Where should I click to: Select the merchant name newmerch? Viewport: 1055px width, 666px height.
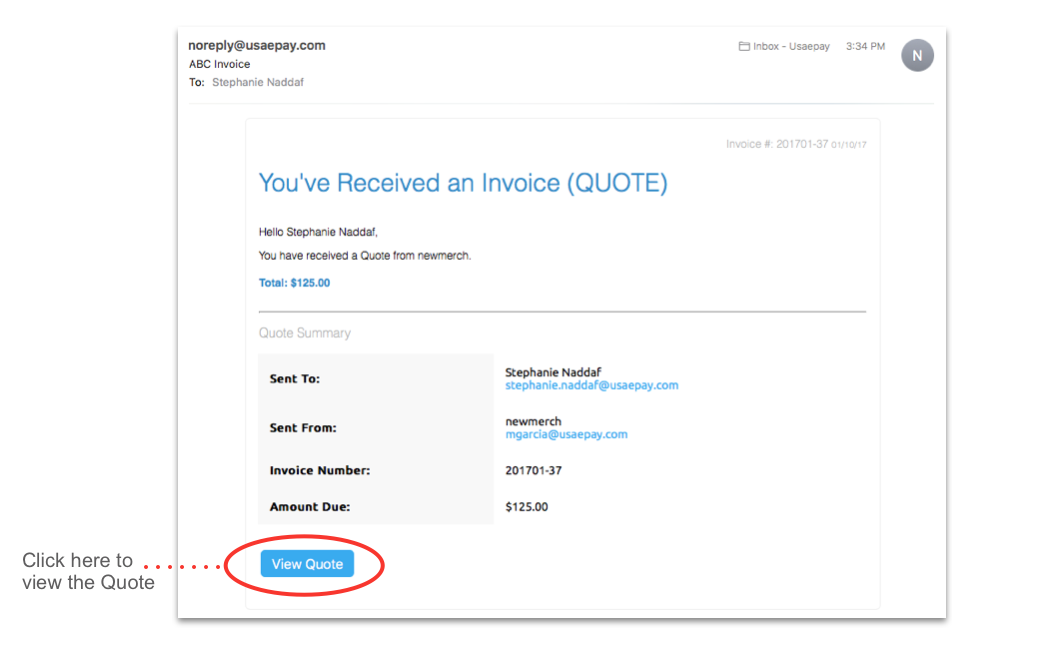tap(533, 421)
